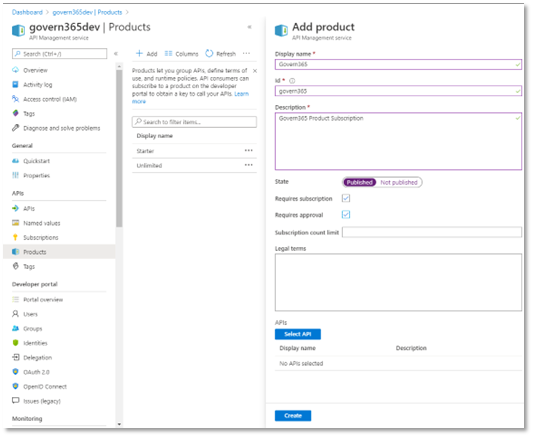Open the Delegation menu item
533x437 pixels.
(x=37, y=357)
